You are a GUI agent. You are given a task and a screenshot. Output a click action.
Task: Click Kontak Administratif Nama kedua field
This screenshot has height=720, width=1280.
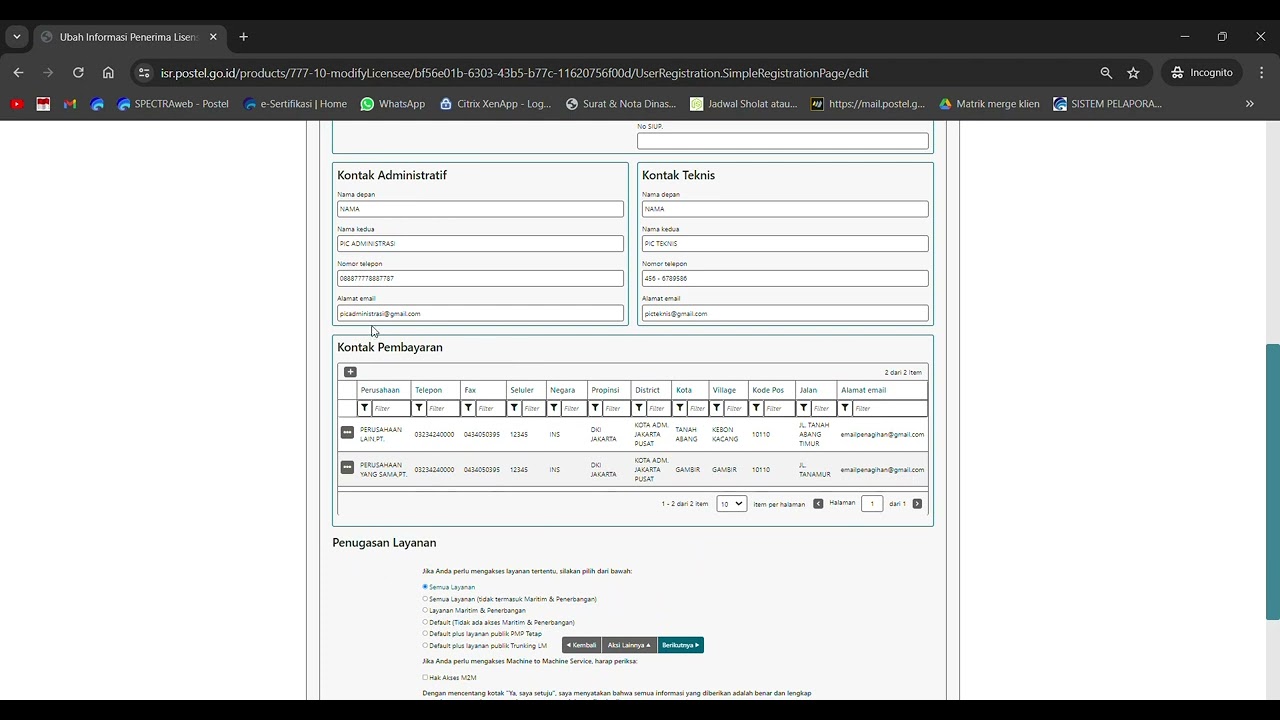[480, 243]
